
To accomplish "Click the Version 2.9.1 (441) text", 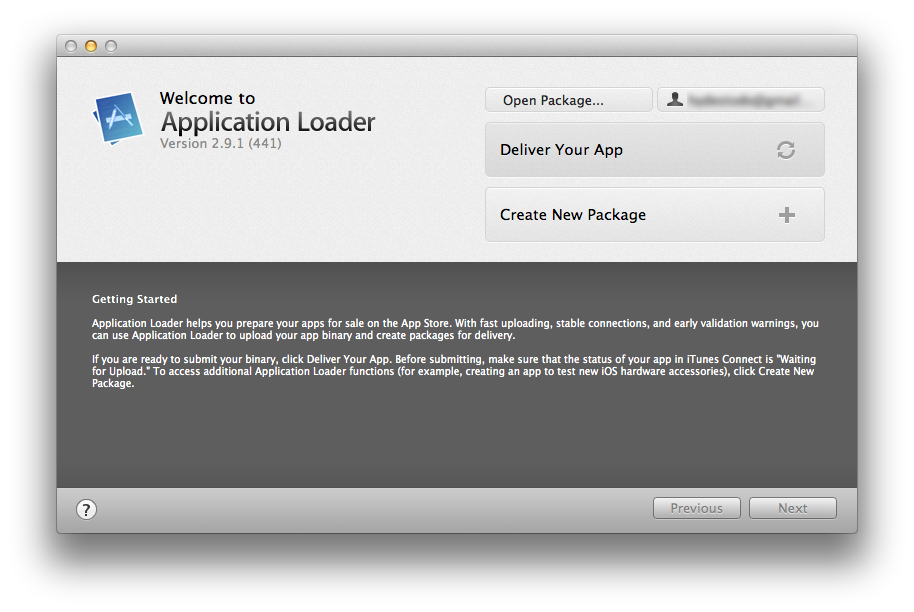I will 221,143.
